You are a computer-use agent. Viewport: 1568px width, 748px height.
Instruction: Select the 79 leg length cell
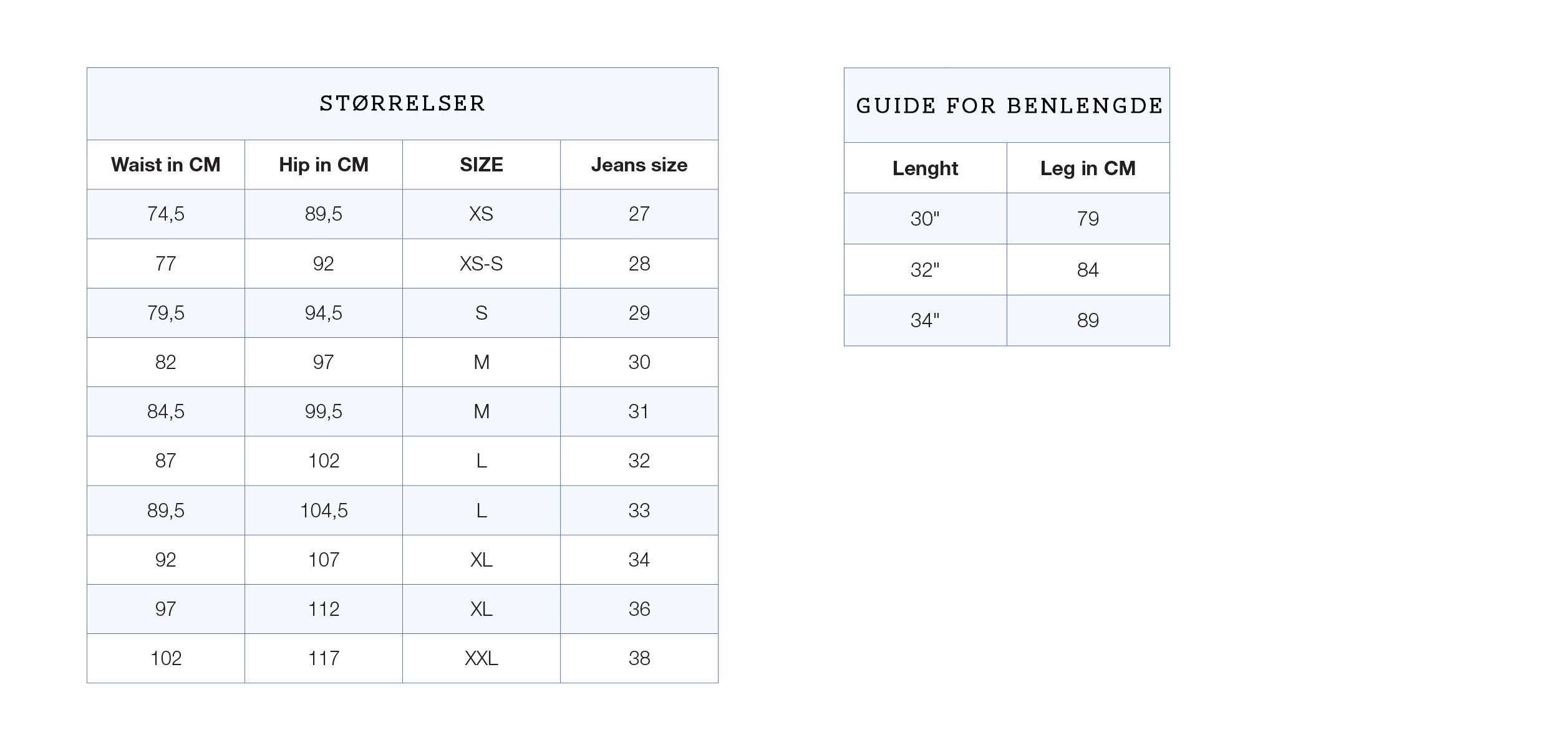point(1088,219)
